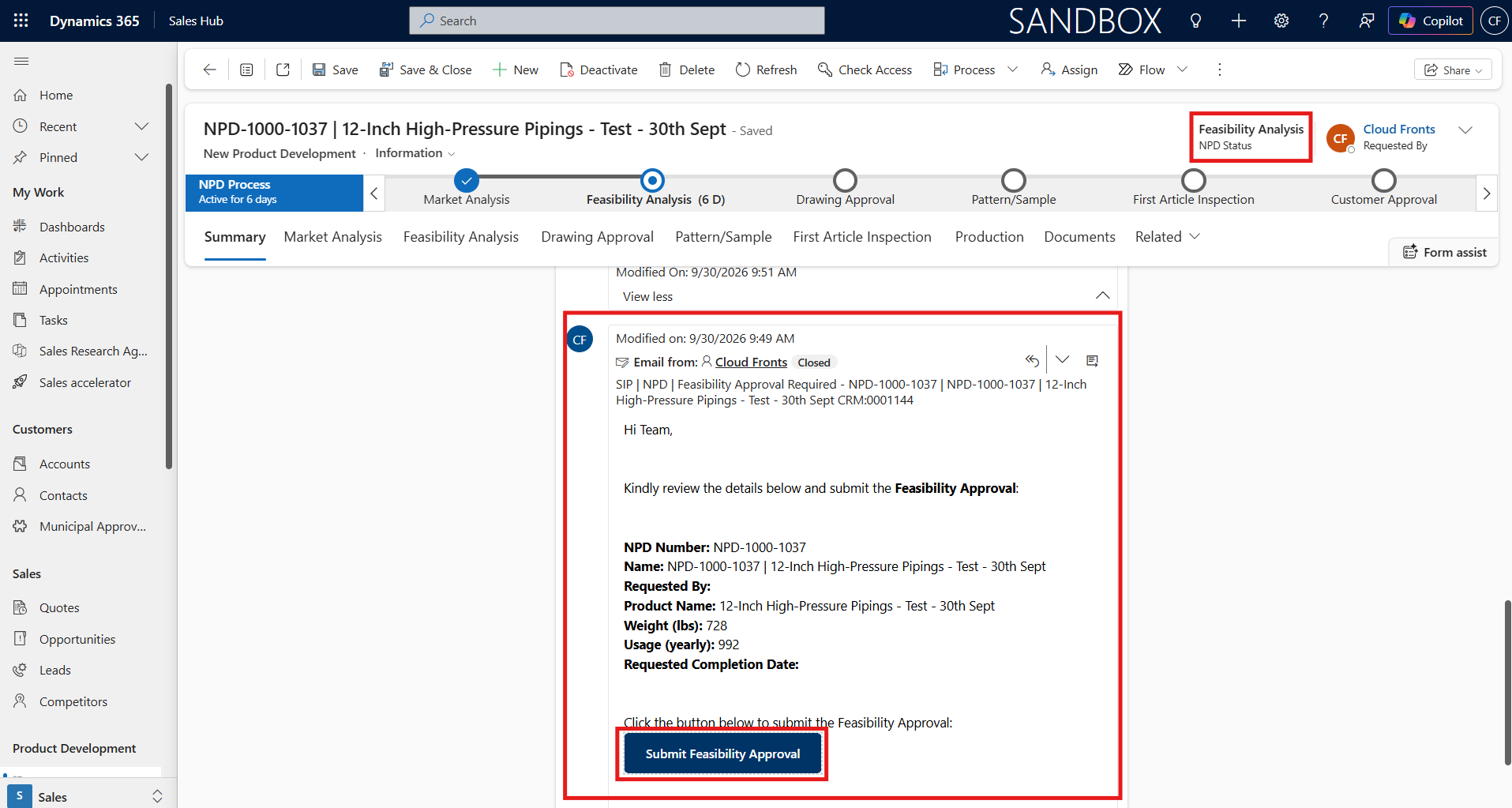Viewport: 1512px width, 808px height.
Task: Click Delete in the command bar
Action: 687,70
